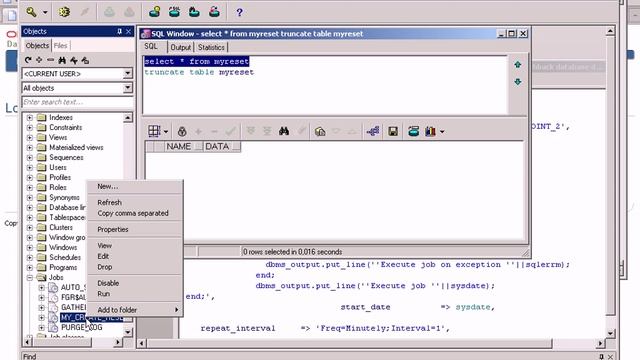Select the Programs folder
This screenshot has width=640, height=360.
click(x=63, y=267)
